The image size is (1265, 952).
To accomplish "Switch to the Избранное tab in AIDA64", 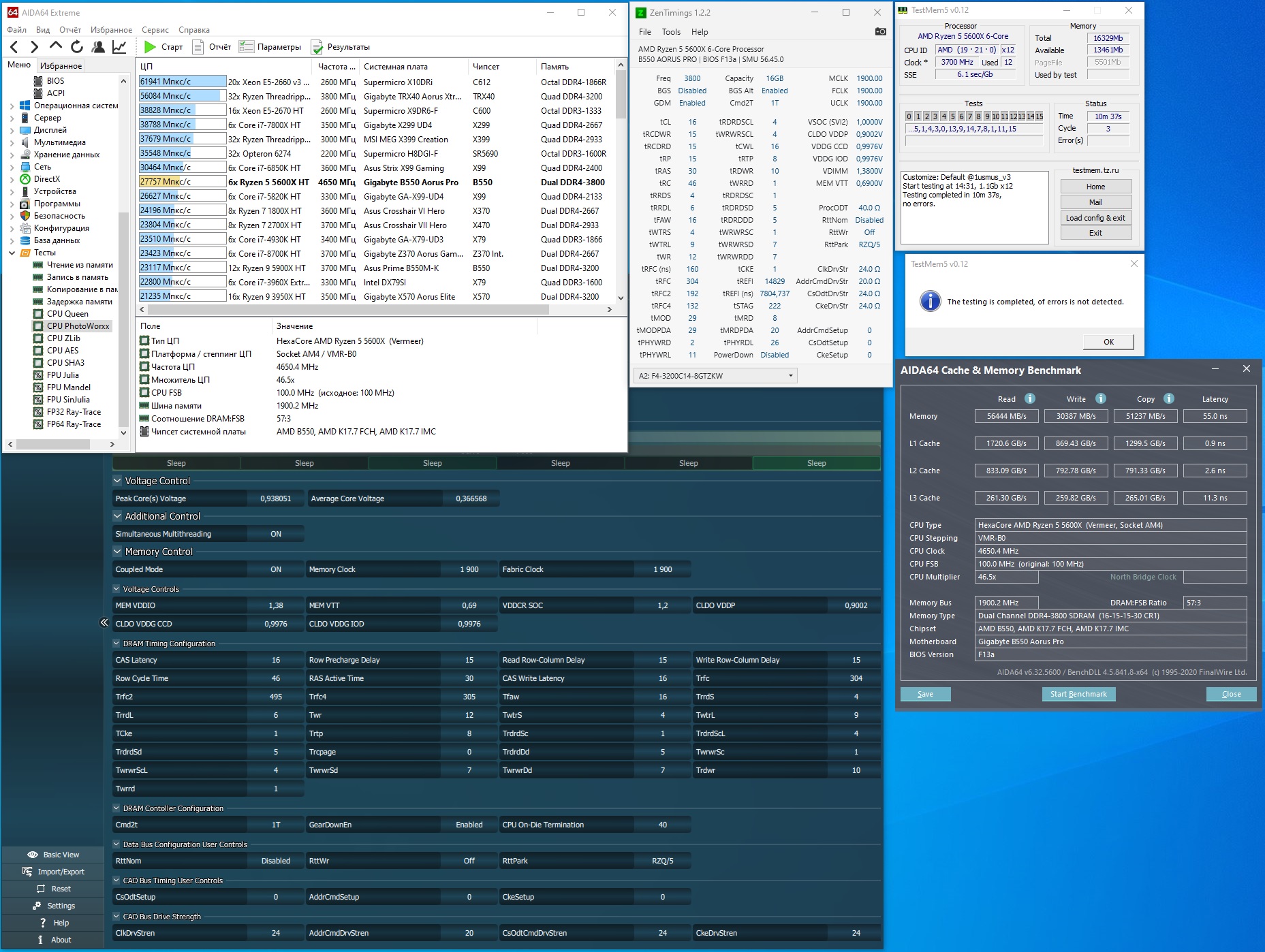I will (61, 65).
